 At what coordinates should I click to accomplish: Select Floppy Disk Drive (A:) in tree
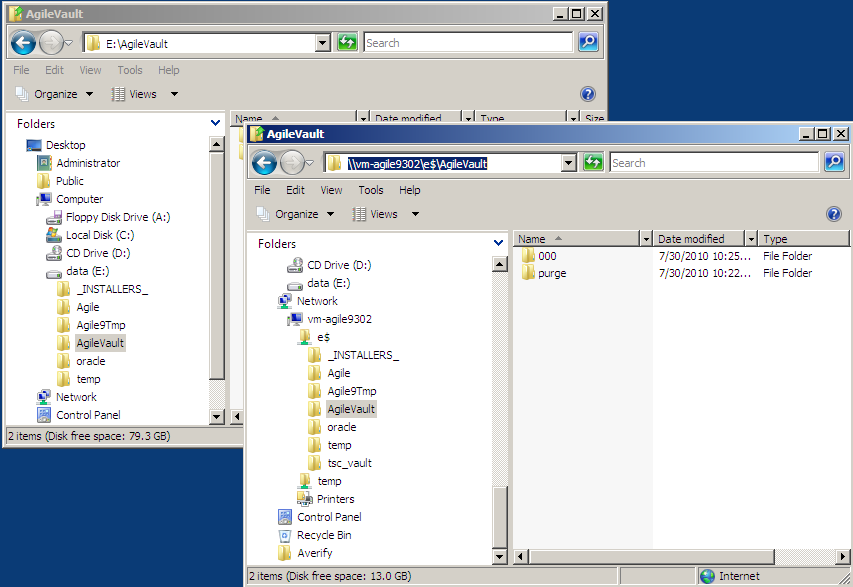coord(118,217)
